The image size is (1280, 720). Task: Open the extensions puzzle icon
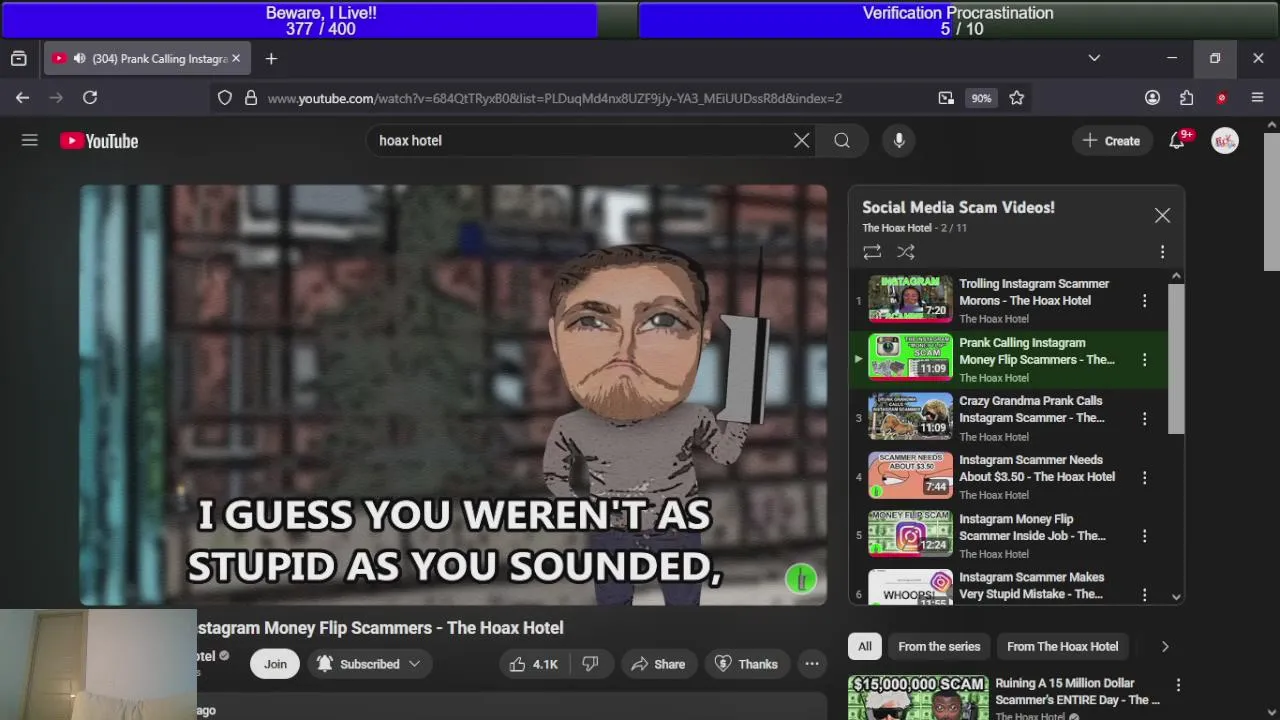(x=1187, y=98)
